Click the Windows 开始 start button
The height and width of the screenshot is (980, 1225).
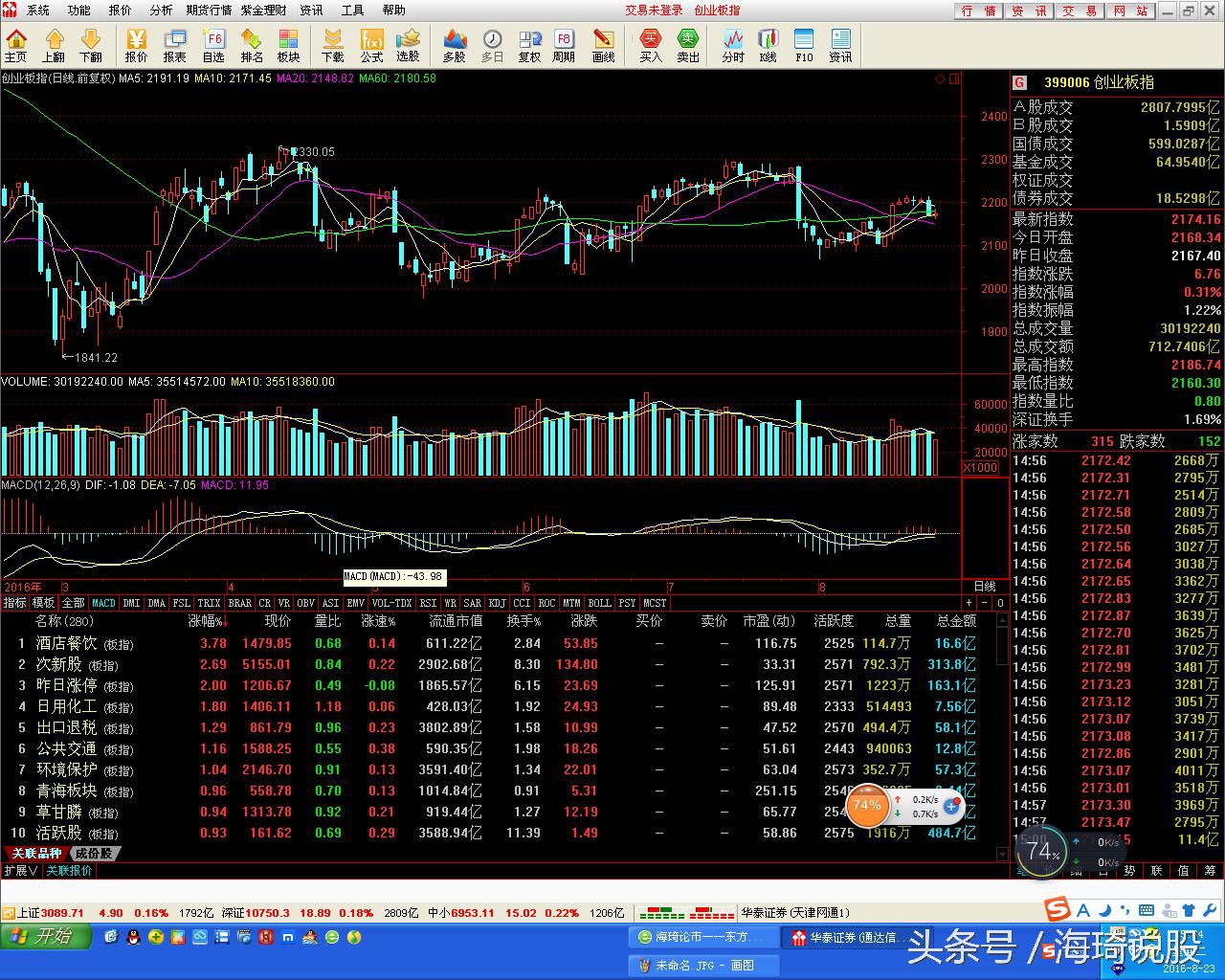[45, 936]
